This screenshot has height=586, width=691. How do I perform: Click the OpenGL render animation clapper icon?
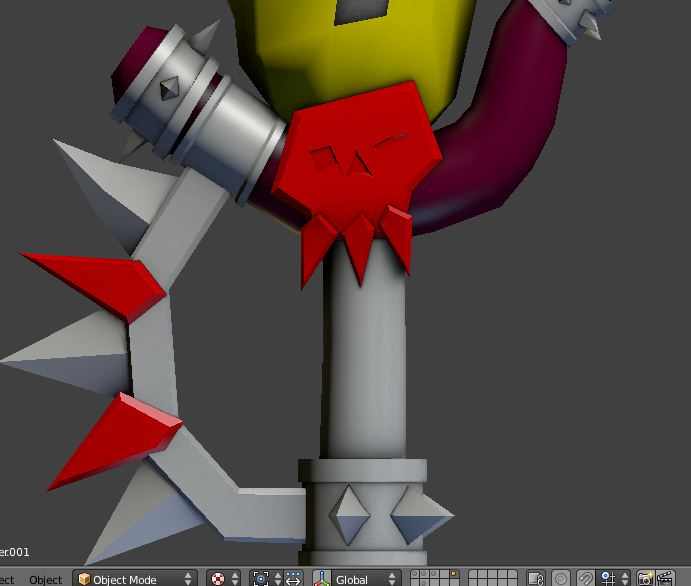point(665,579)
